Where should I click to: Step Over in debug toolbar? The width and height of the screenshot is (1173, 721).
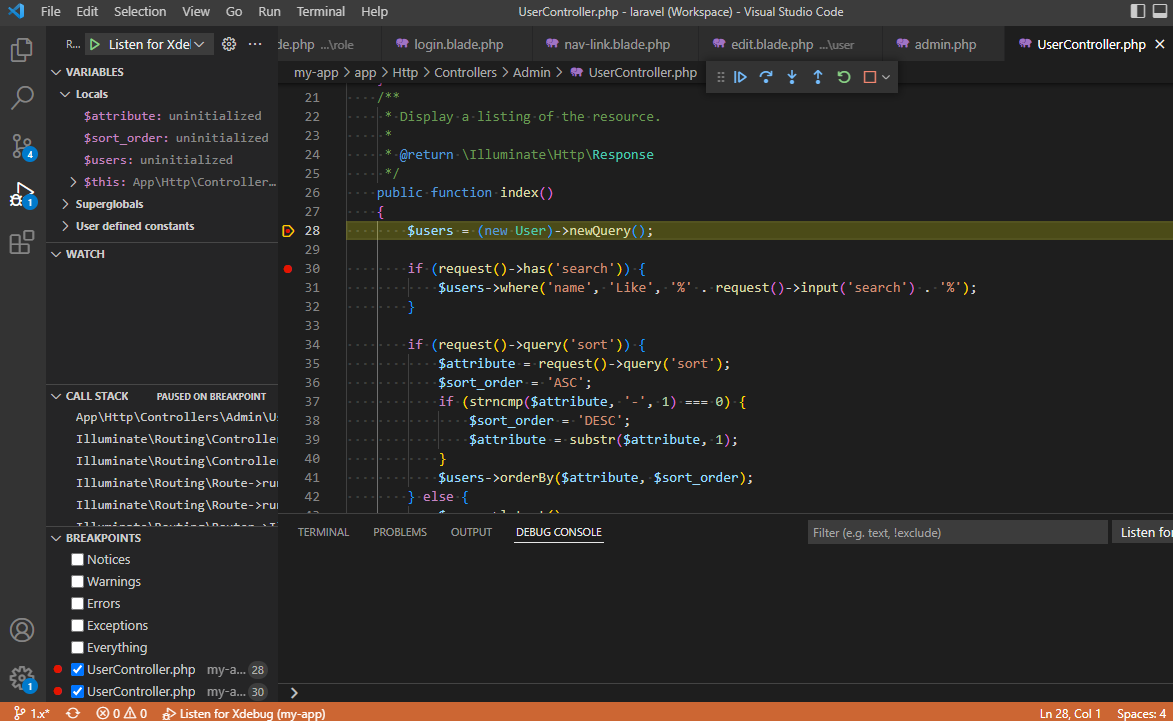click(x=766, y=77)
